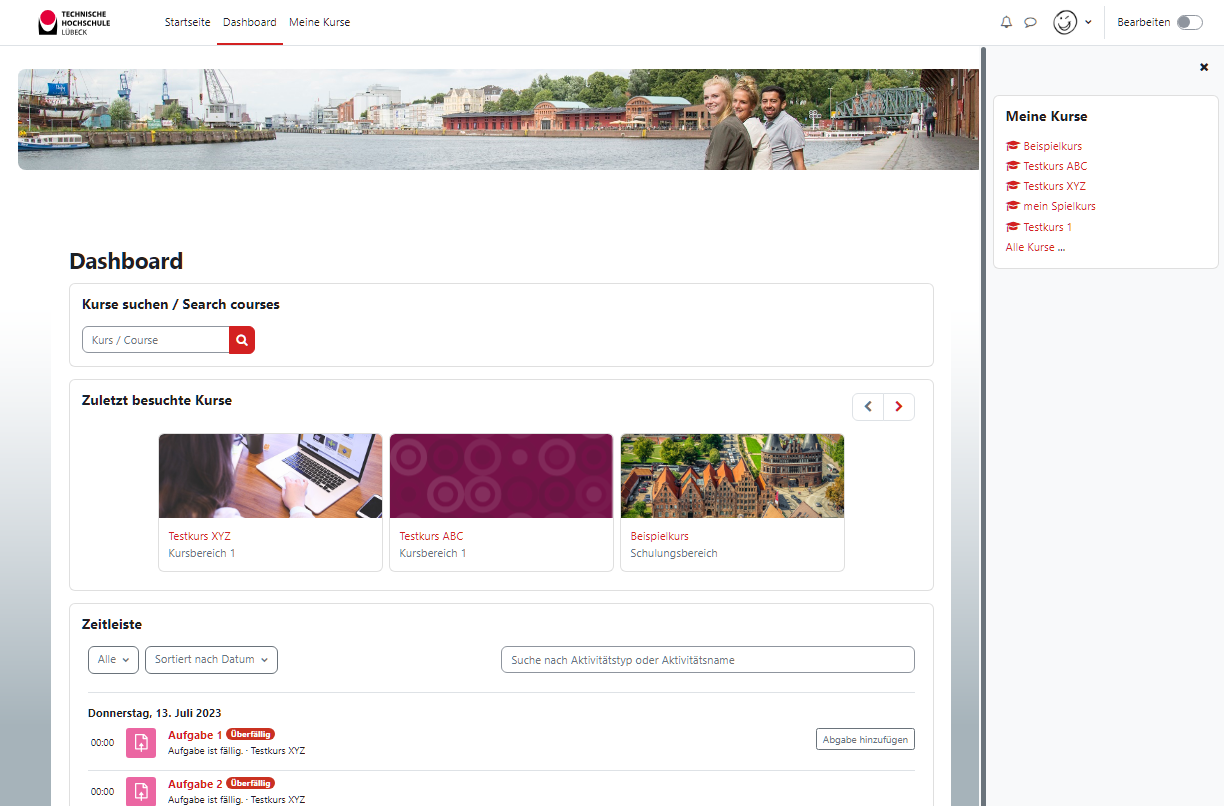Click the graduation cap icon beside mein Spielkurs
Viewport: 1224px width, 806px height.
[1012, 206]
